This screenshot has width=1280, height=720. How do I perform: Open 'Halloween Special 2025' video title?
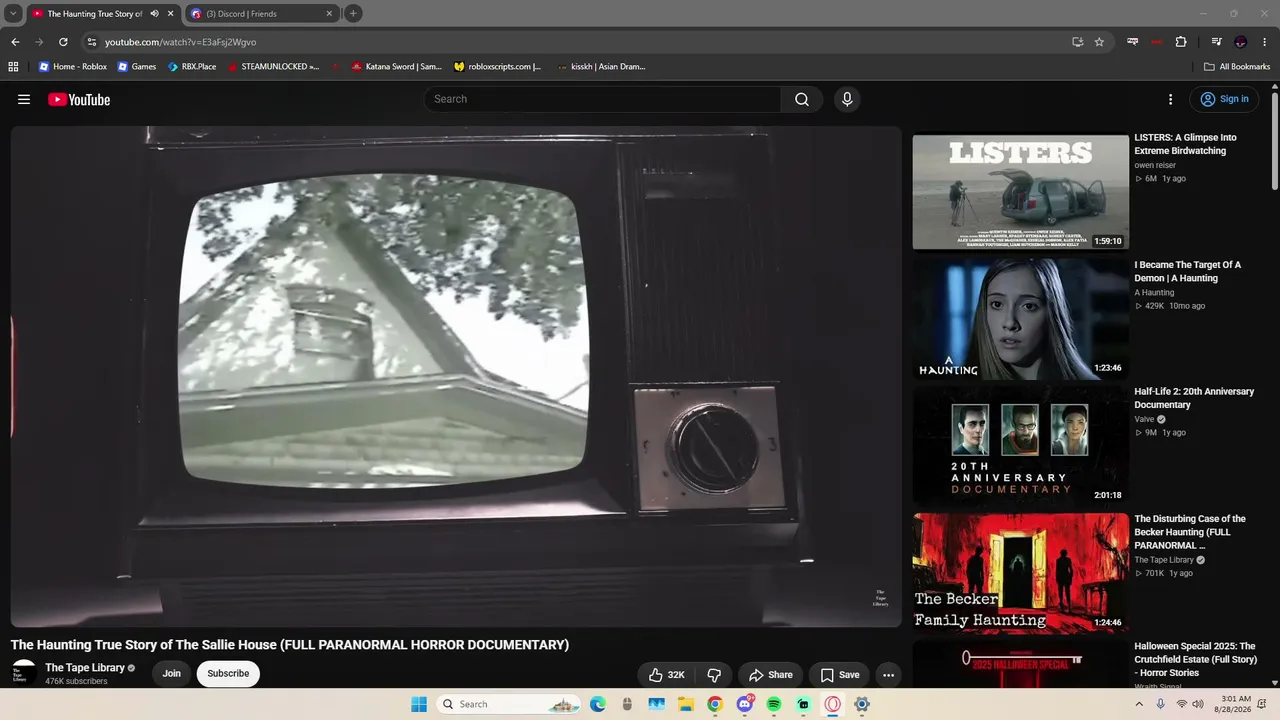[x=1195, y=659]
